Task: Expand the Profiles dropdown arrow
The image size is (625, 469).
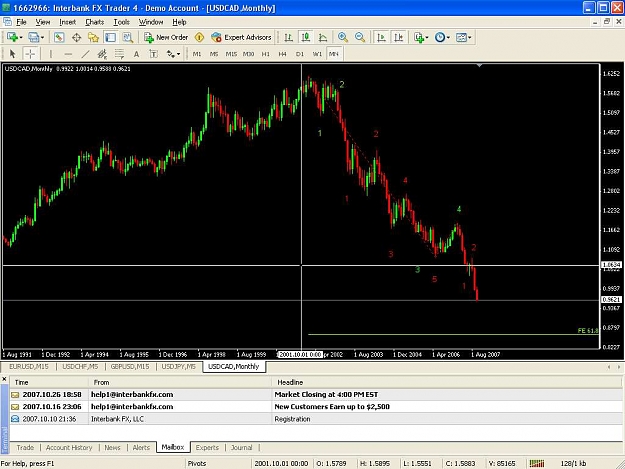Action: (x=43, y=37)
